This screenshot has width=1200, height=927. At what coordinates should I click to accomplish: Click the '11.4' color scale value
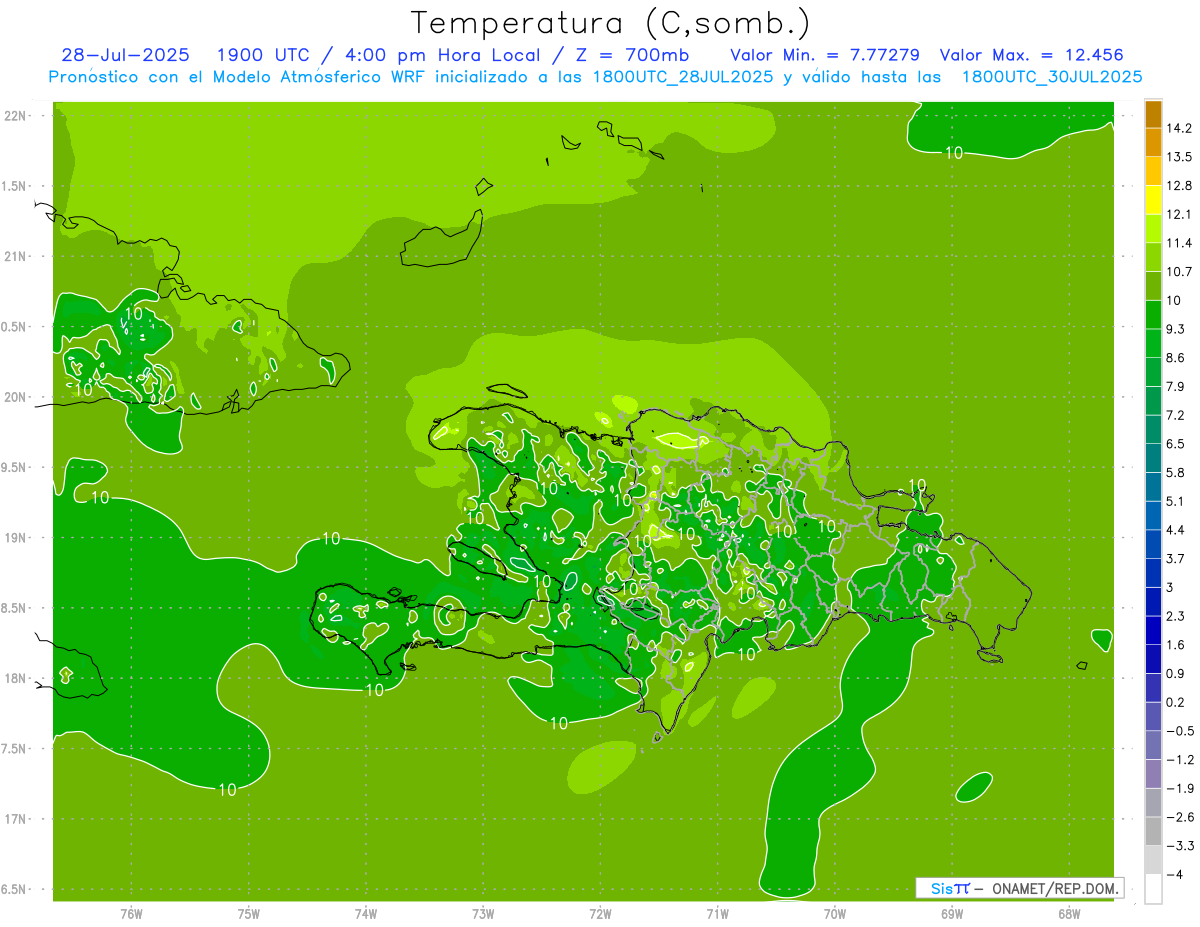tap(1180, 243)
